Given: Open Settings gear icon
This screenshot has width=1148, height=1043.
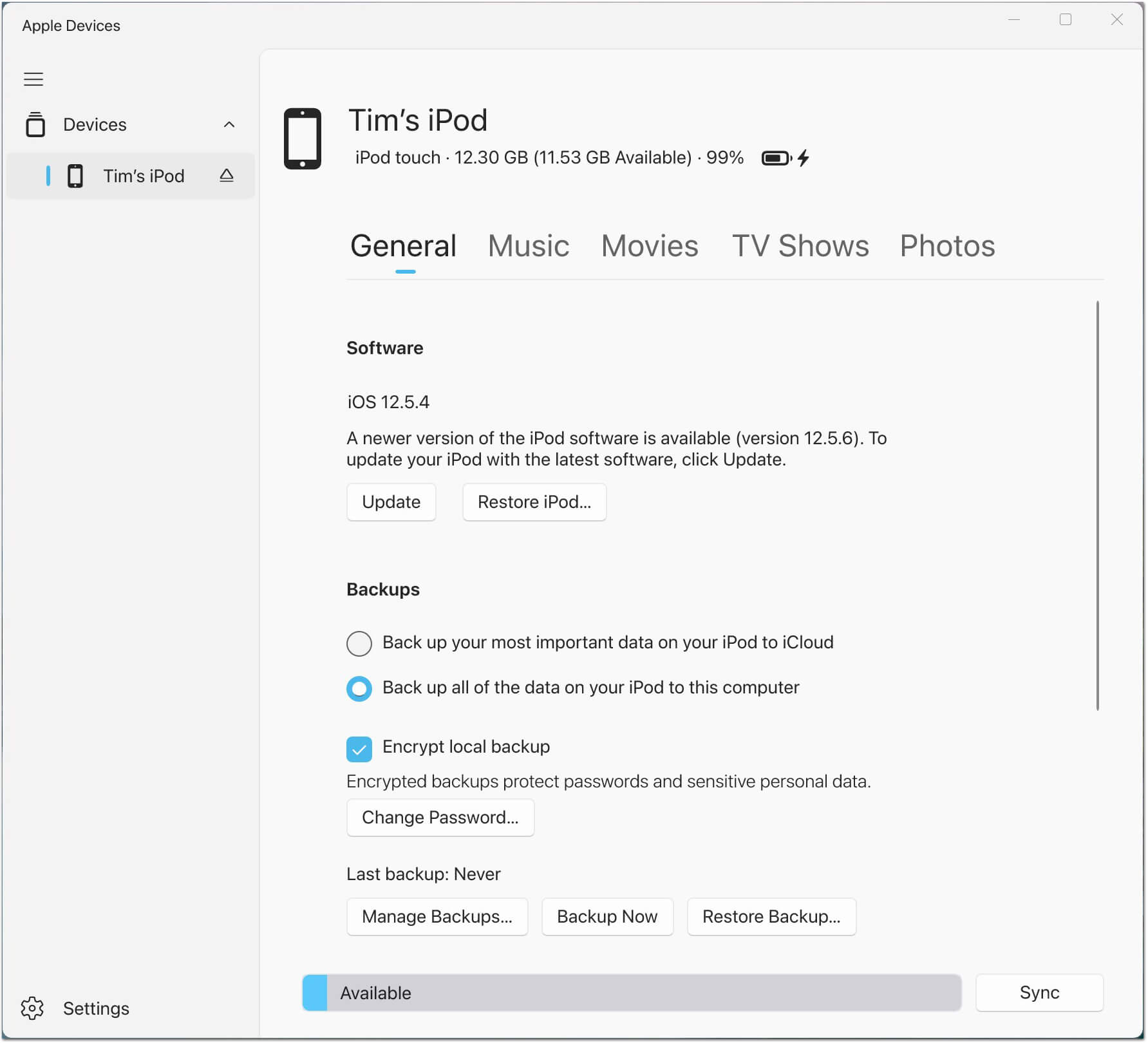Looking at the screenshot, I should point(32,1008).
